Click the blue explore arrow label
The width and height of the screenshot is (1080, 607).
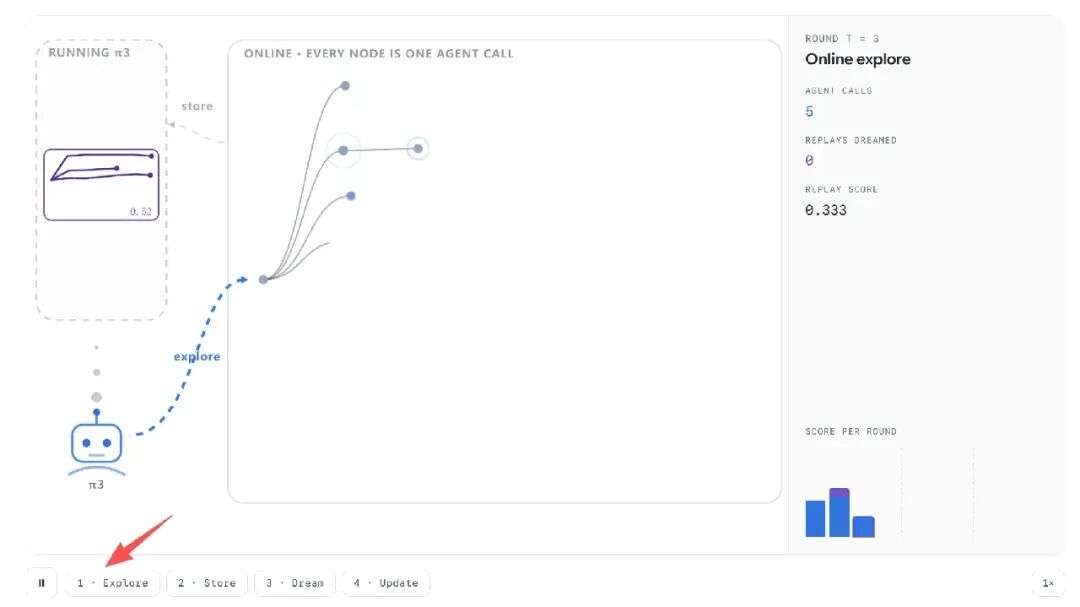(197, 356)
